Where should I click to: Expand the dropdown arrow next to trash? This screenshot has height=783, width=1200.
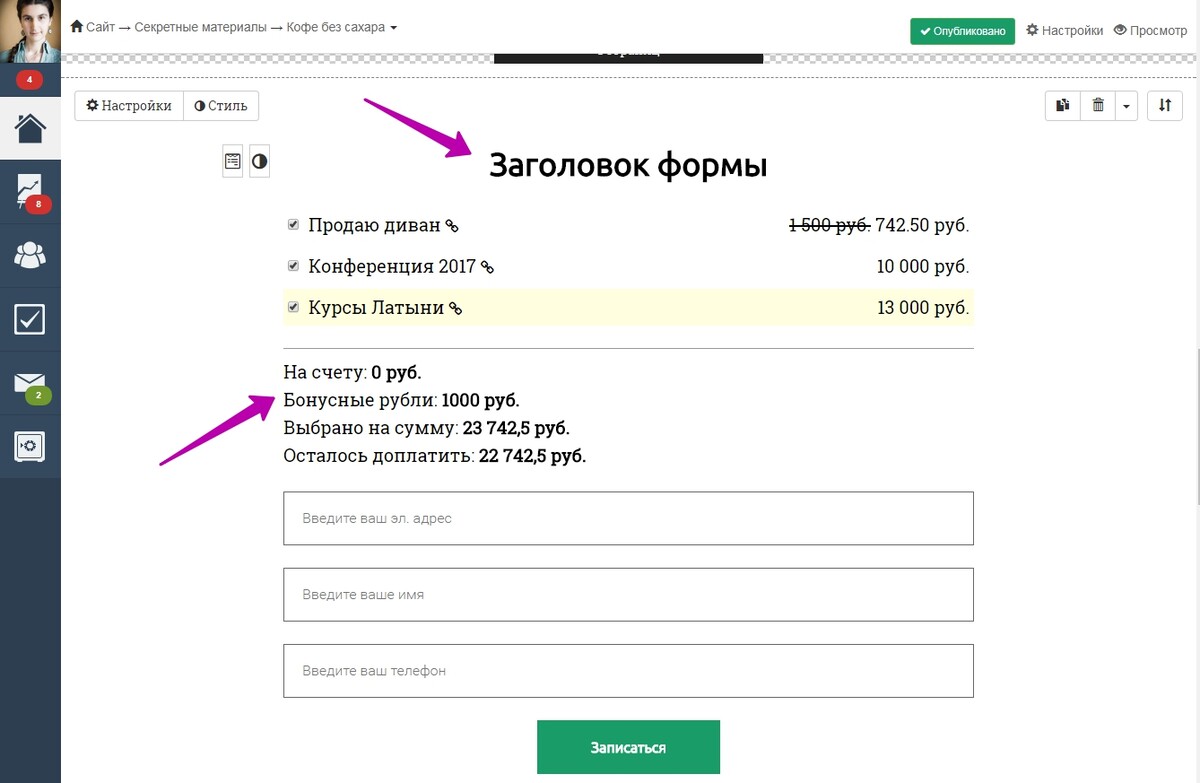[1127, 105]
